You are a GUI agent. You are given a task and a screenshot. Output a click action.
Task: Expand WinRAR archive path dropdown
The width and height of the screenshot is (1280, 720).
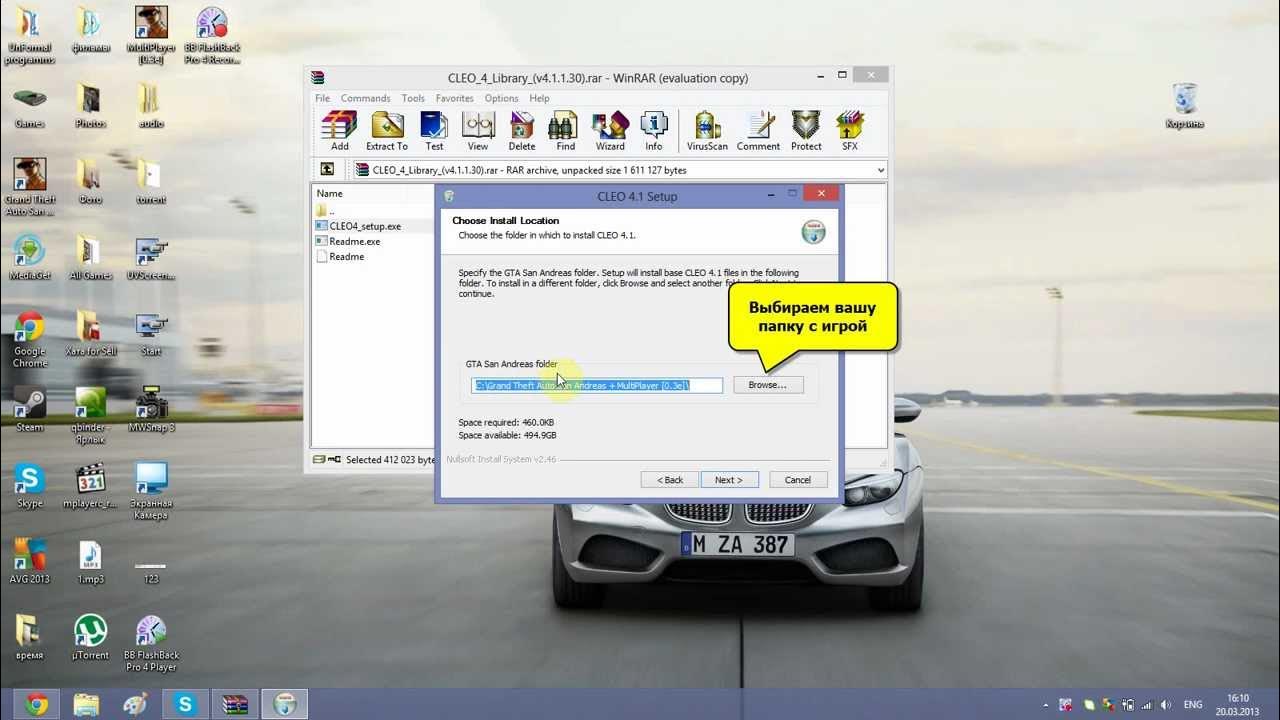click(x=880, y=170)
